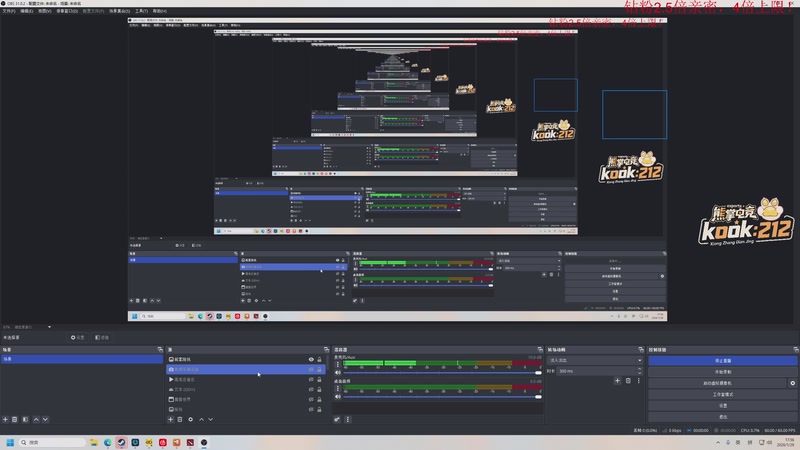Open Settings from the Controls panel
The image size is (800, 450).
[x=722, y=406]
